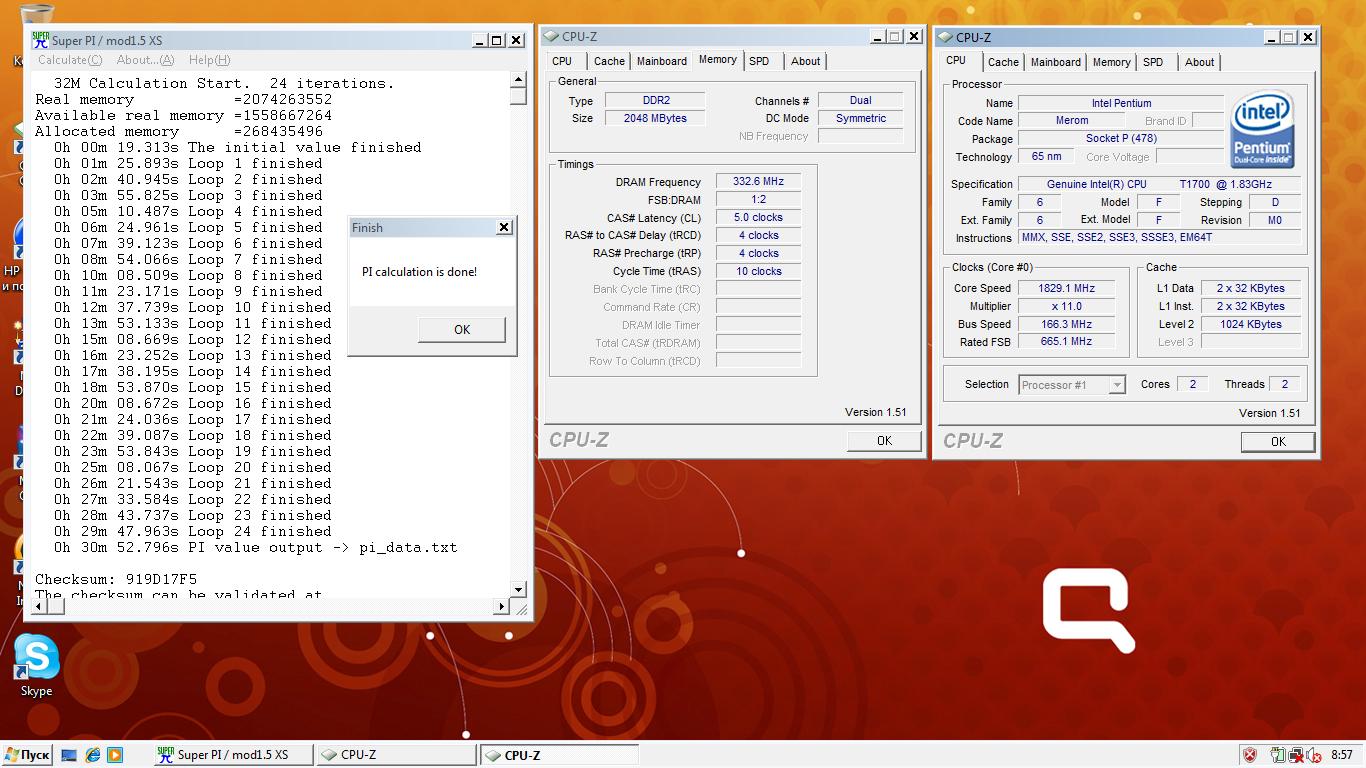Click the Core Speed 1829.1 MHz field
This screenshot has width=1366, height=768.
1068,288
